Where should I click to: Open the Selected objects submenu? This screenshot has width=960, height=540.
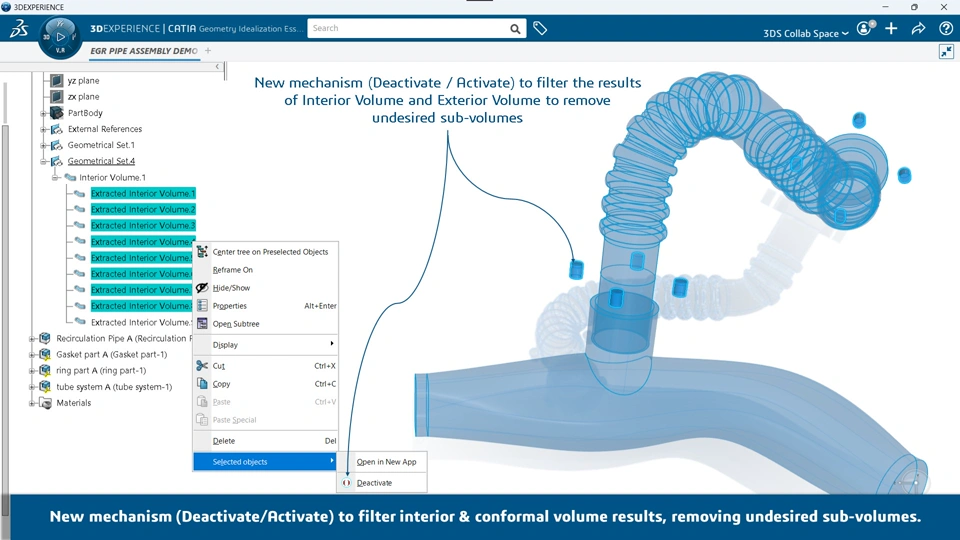click(x=266, y=461)
